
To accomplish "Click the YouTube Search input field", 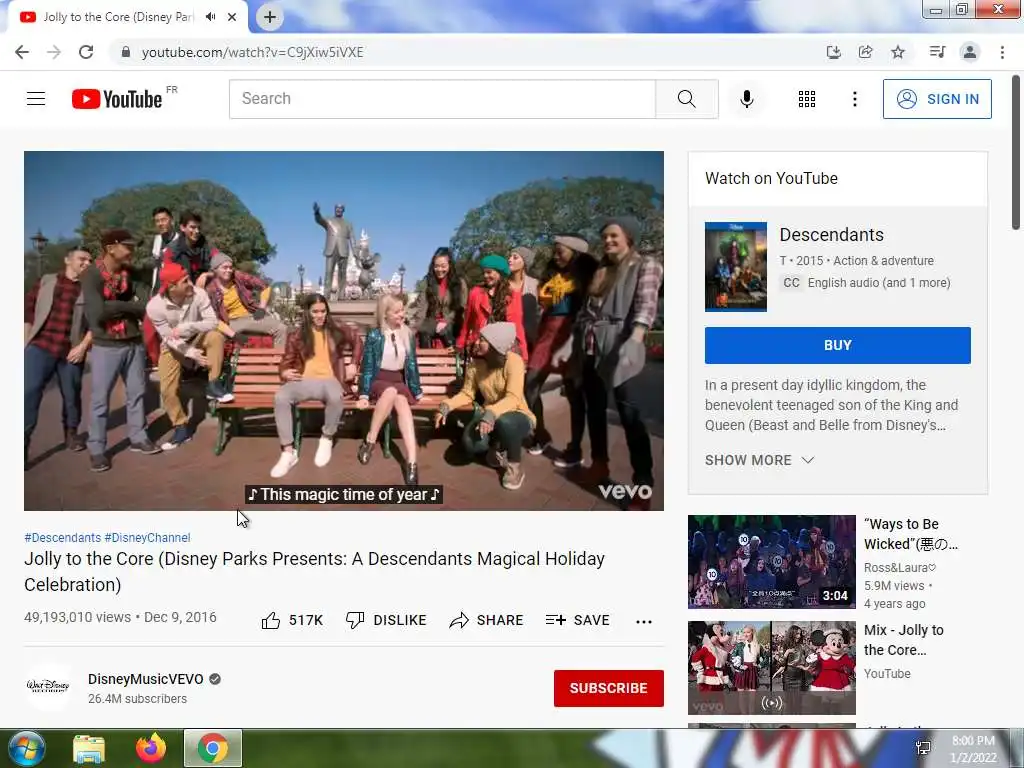I will point(442,99).
